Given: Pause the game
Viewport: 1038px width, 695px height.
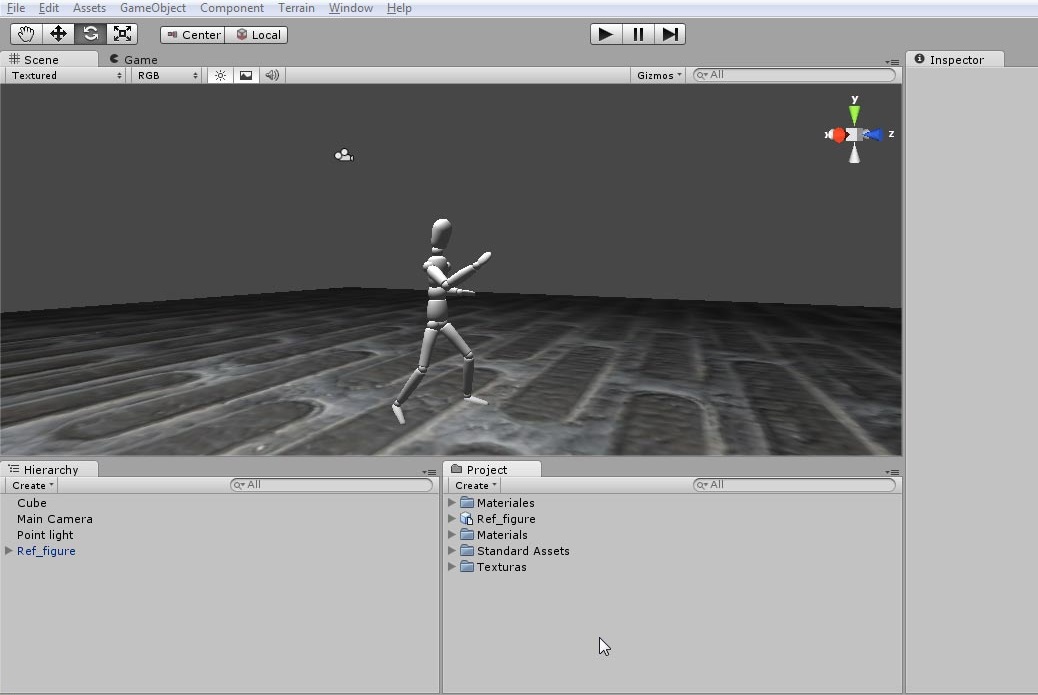Looking at the screenshot, I should point(638,34).
